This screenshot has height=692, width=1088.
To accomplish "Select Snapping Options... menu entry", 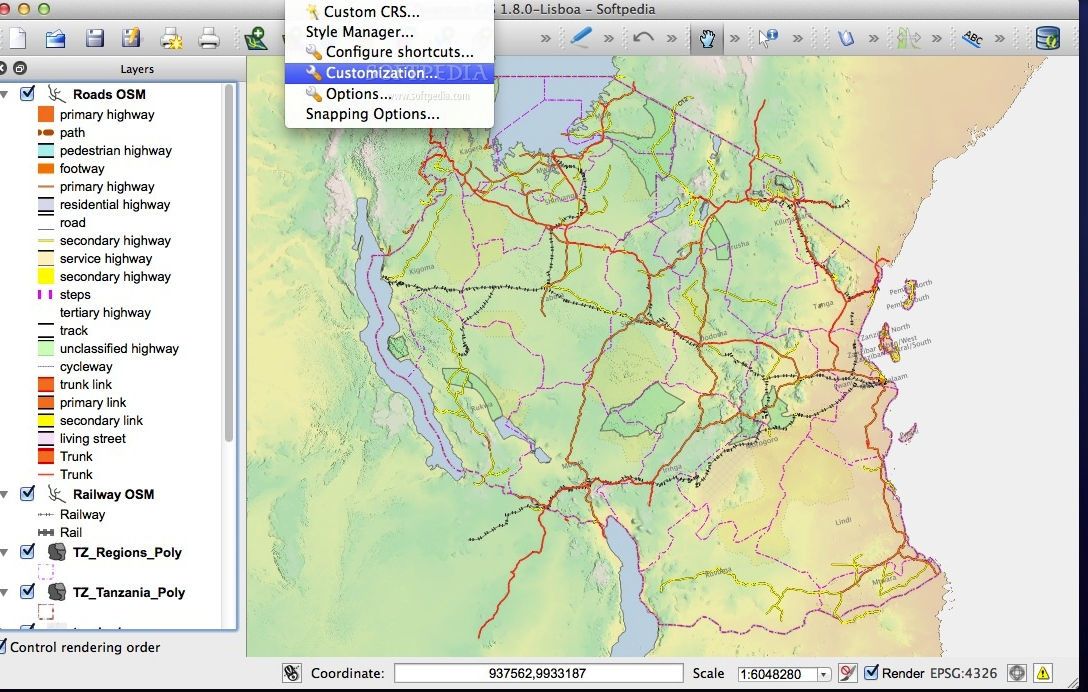I will click(373, 114).
